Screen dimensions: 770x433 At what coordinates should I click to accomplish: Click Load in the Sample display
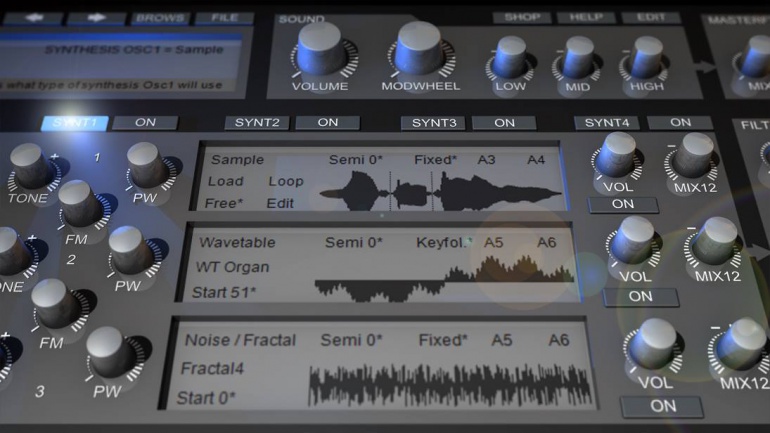click(x=226, y=182)
